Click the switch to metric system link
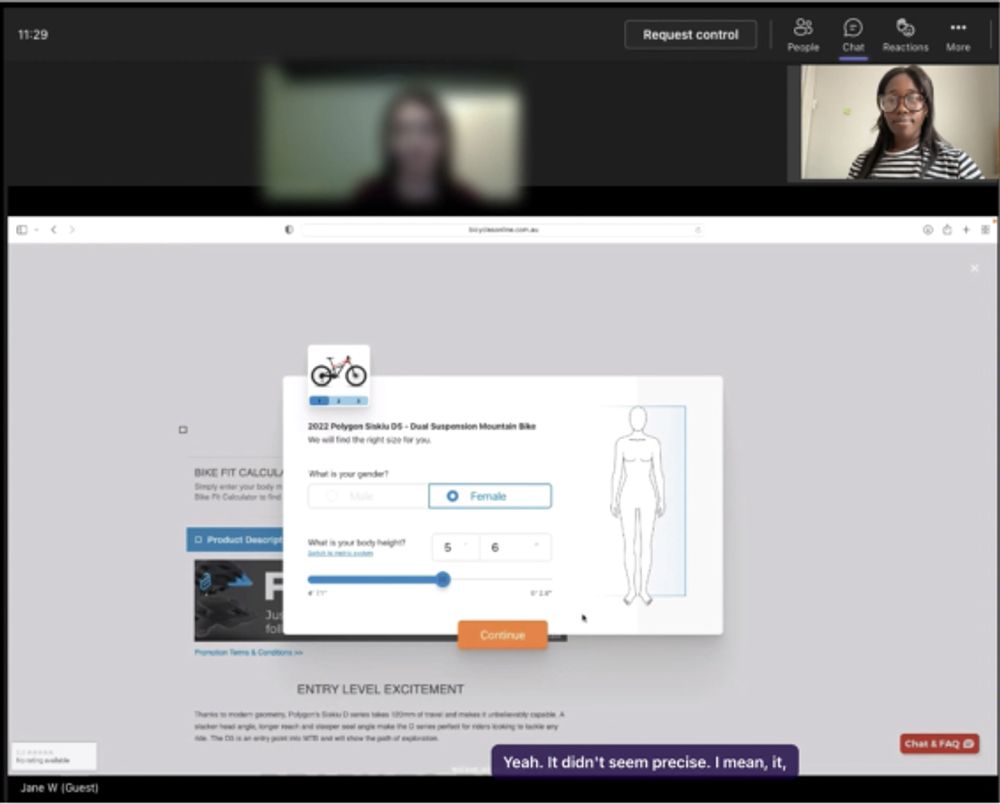This screenshot has width=1000, height=804. [340, 553]
